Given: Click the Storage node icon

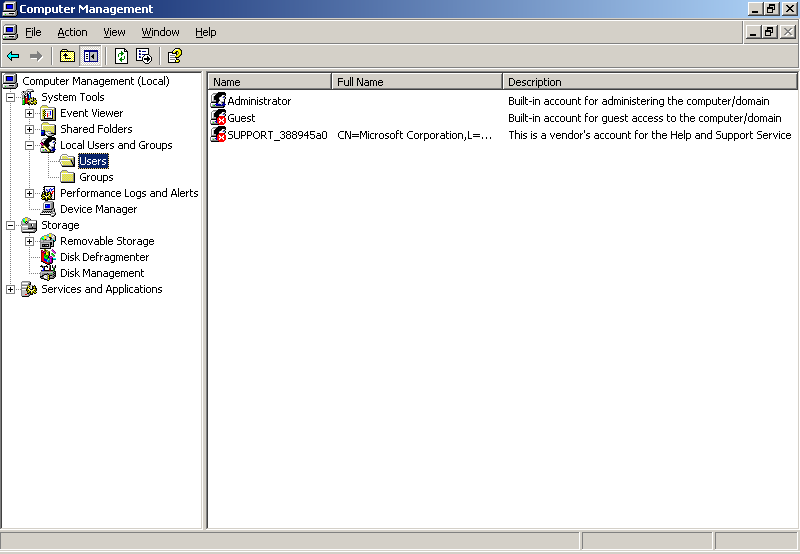Looking at the screenshot, I should [30, 225].
